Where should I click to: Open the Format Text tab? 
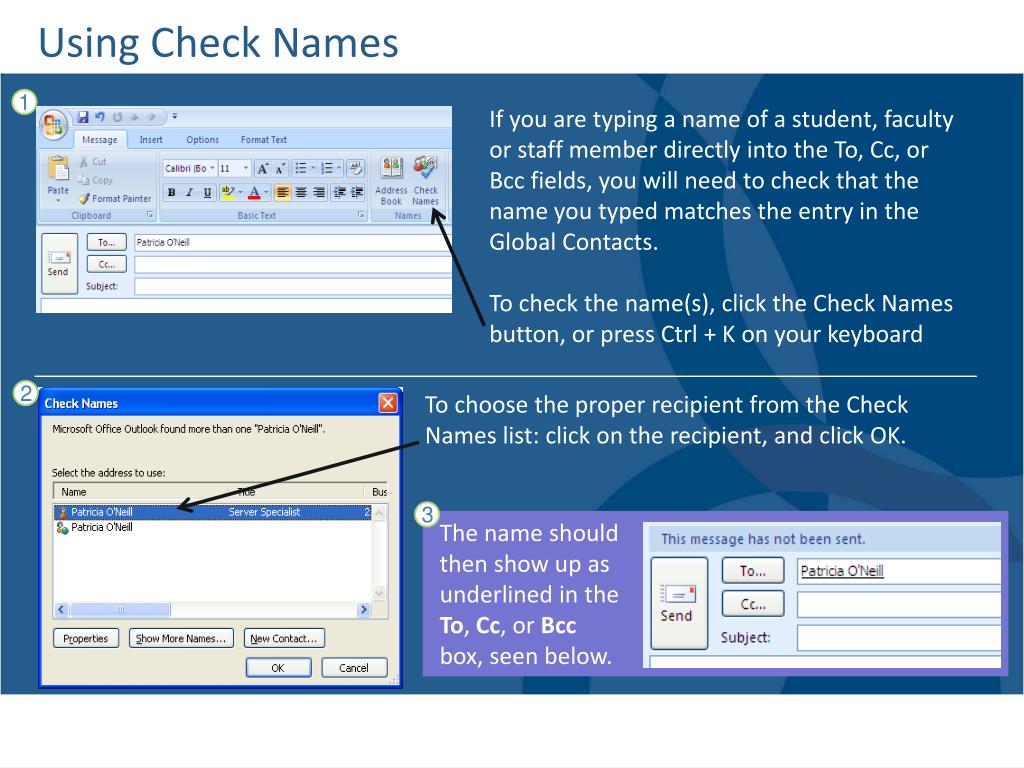tap(264, 140)
